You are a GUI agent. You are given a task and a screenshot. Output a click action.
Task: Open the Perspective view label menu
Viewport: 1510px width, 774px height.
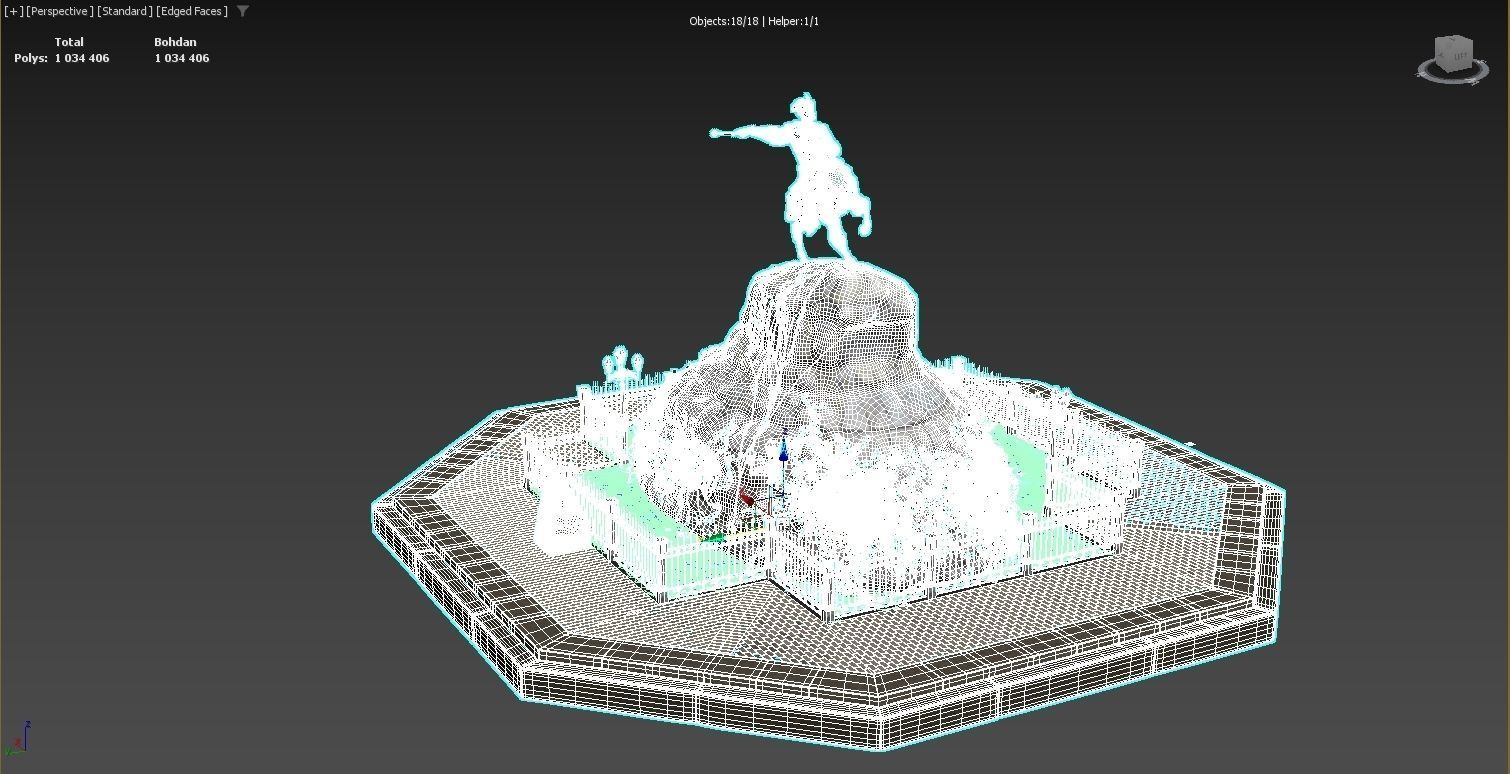(x=60, y=11)
